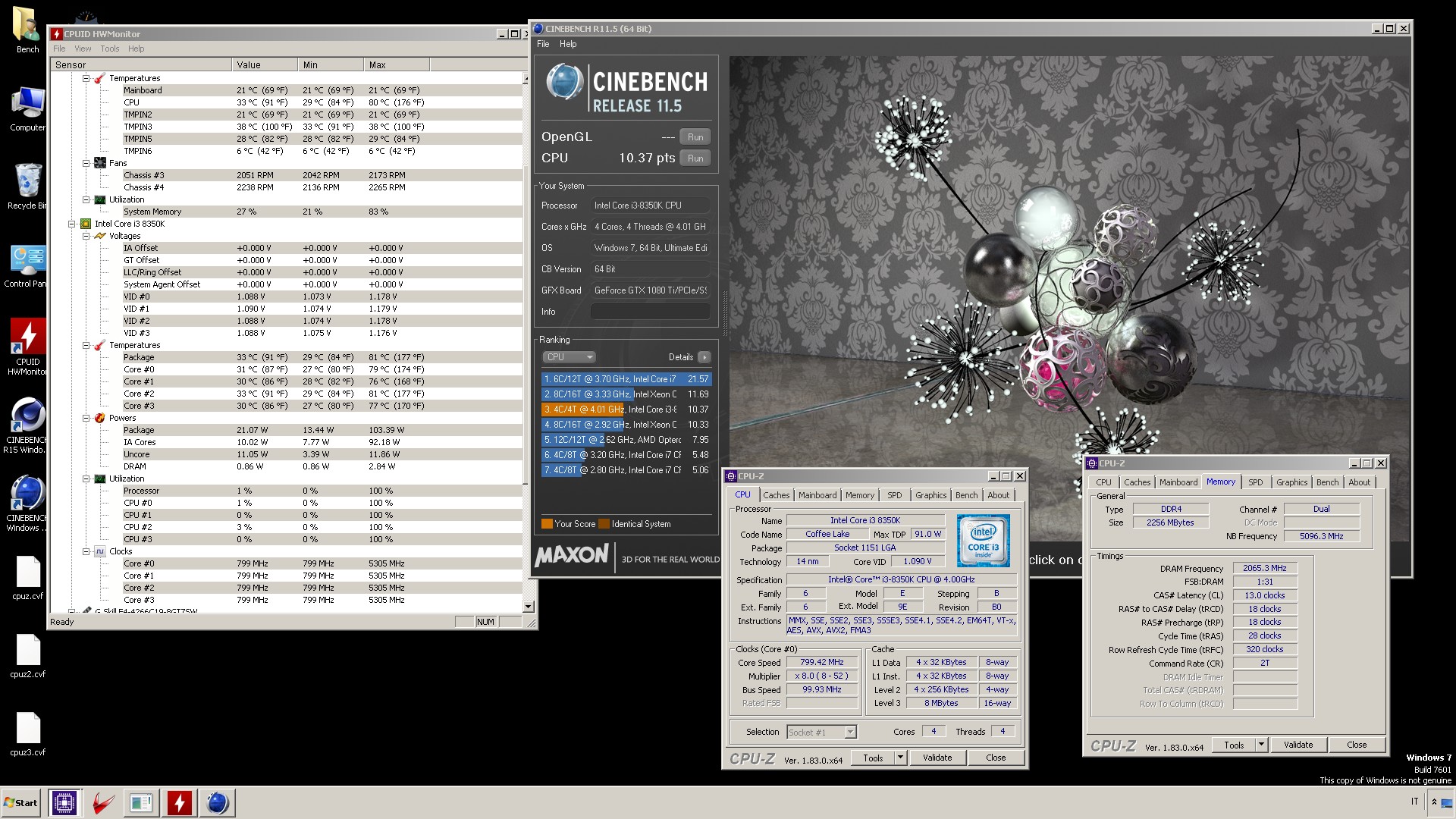
Task: Select ranking row 1 6C/12T 3.70 GHz
Action: [626, 379]
